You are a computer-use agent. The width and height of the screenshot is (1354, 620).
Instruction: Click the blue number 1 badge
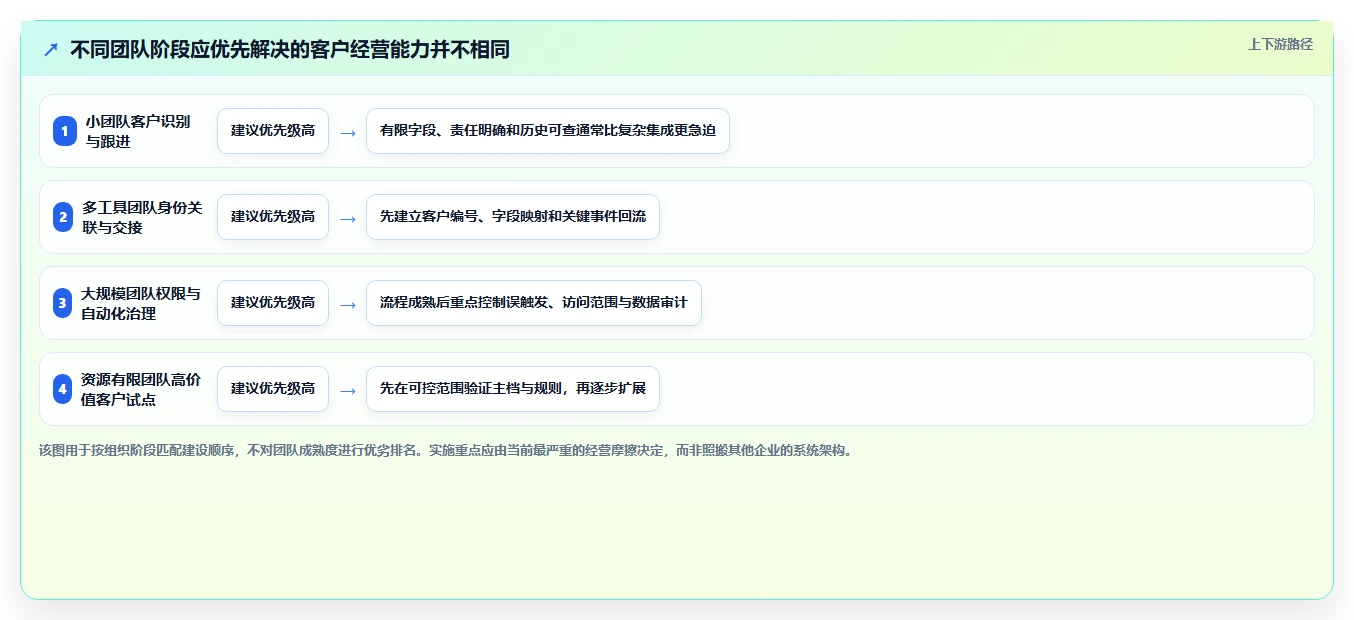click(x=65, y=131)
